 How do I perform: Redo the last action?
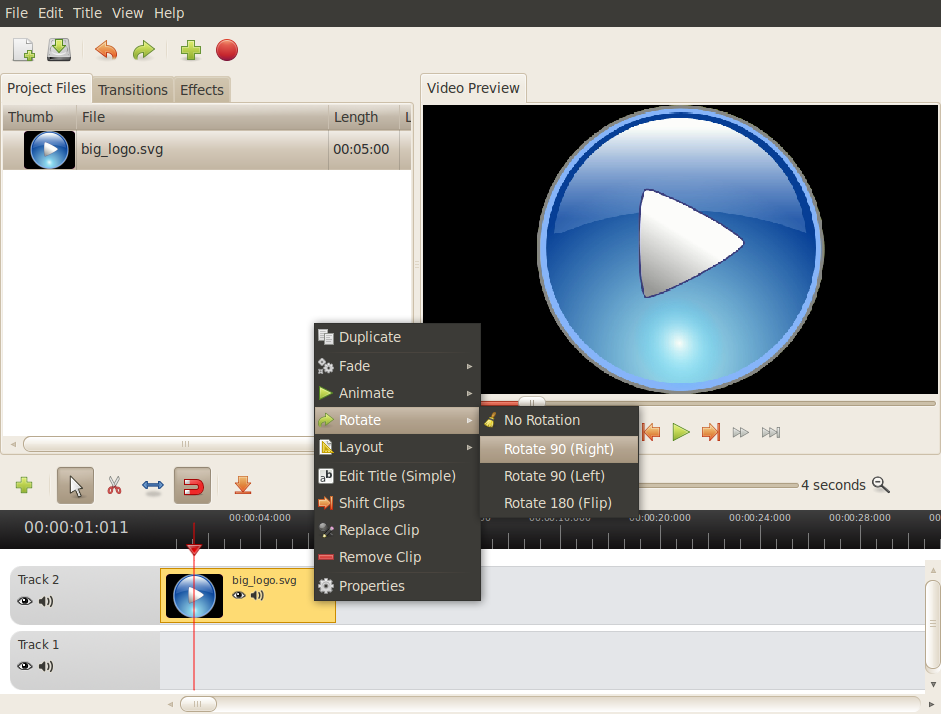(143, 49)
